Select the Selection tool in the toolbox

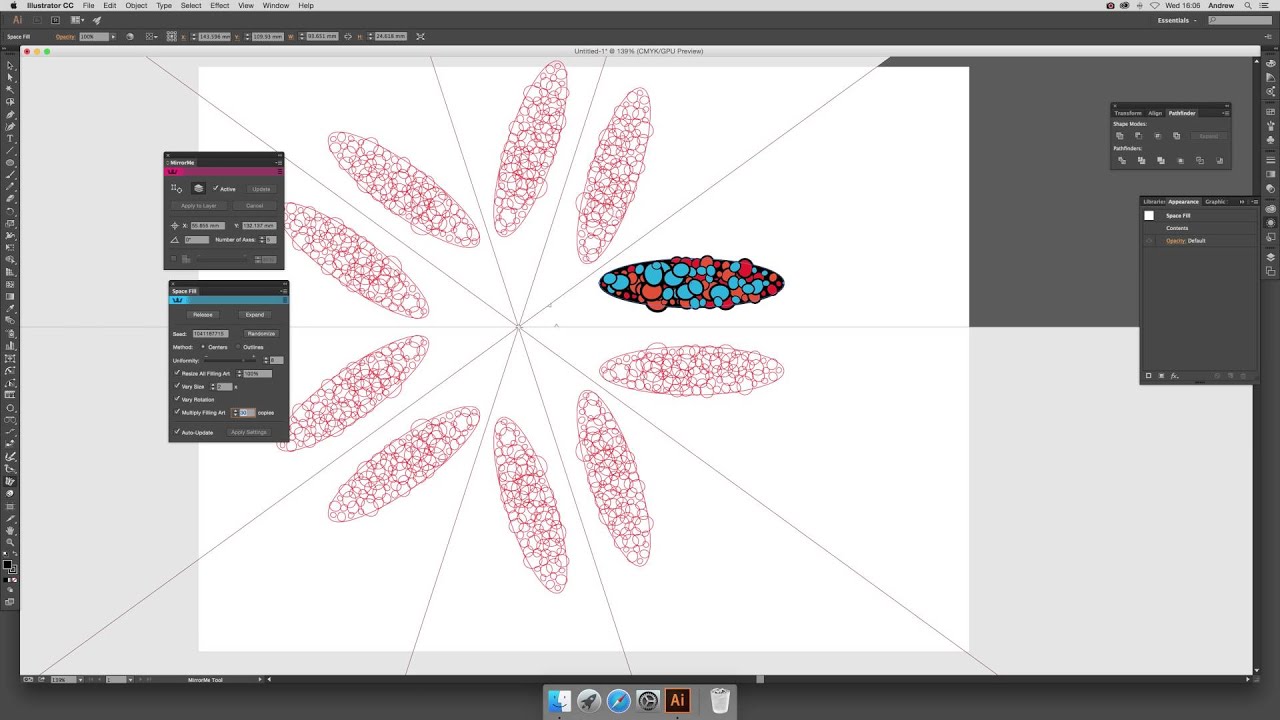click(x=10, y=65)
